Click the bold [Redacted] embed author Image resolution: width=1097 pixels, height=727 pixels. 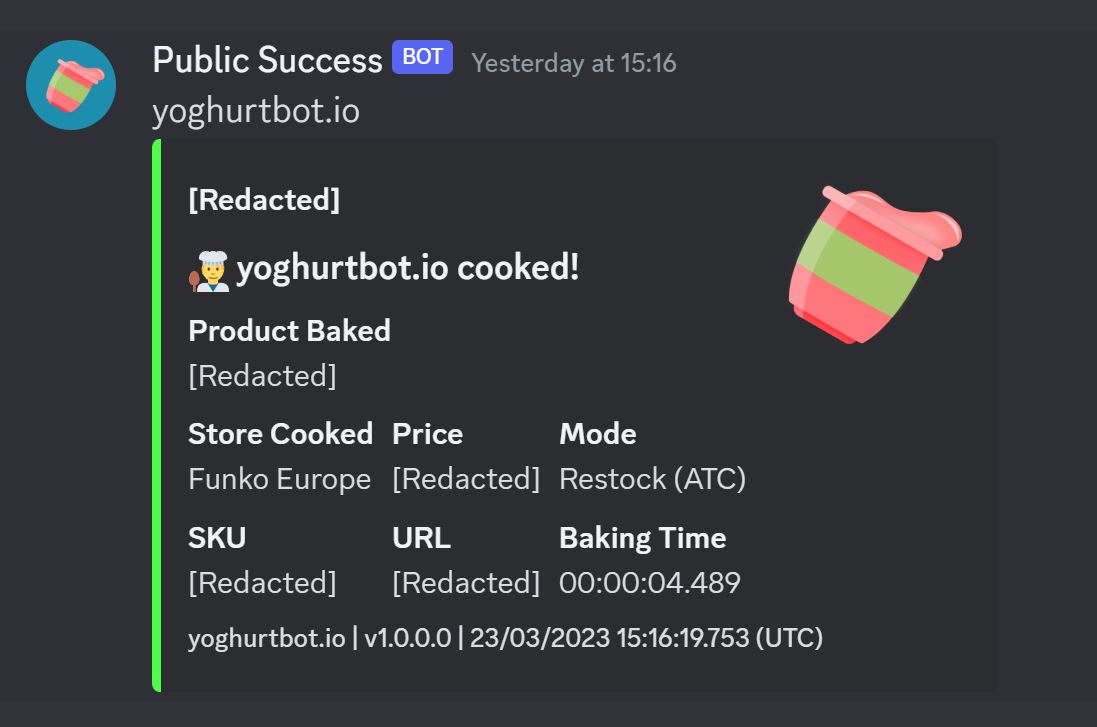tap(264, 200)
